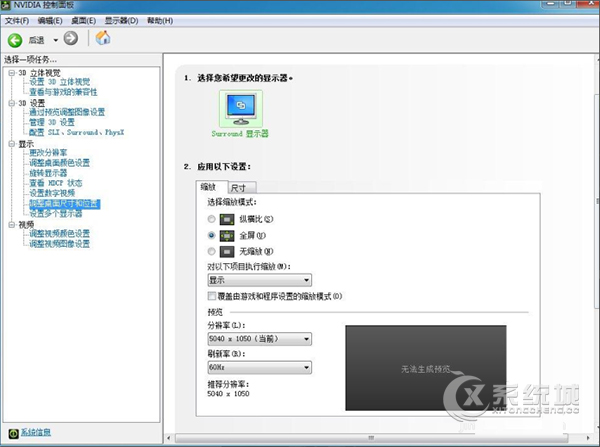The height and width of the screenshot is (447, 600).
Task: Select the 无缩放 radio button
Action: point(211,251)
